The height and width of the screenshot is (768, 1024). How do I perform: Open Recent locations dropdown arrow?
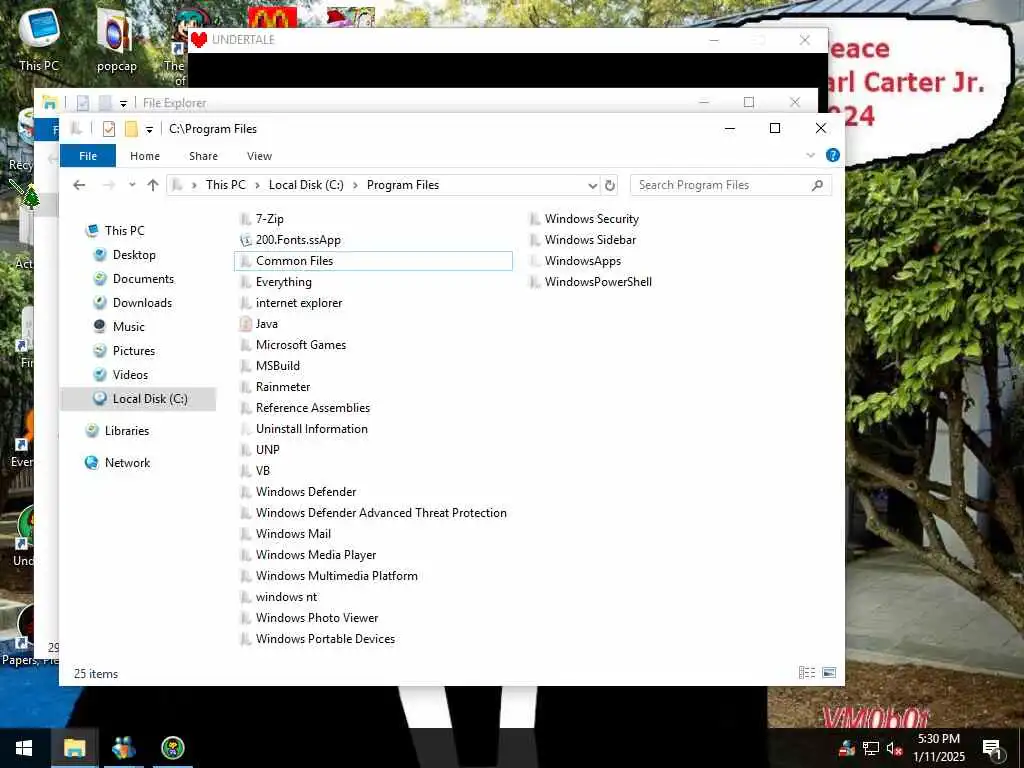pos(132,185)
